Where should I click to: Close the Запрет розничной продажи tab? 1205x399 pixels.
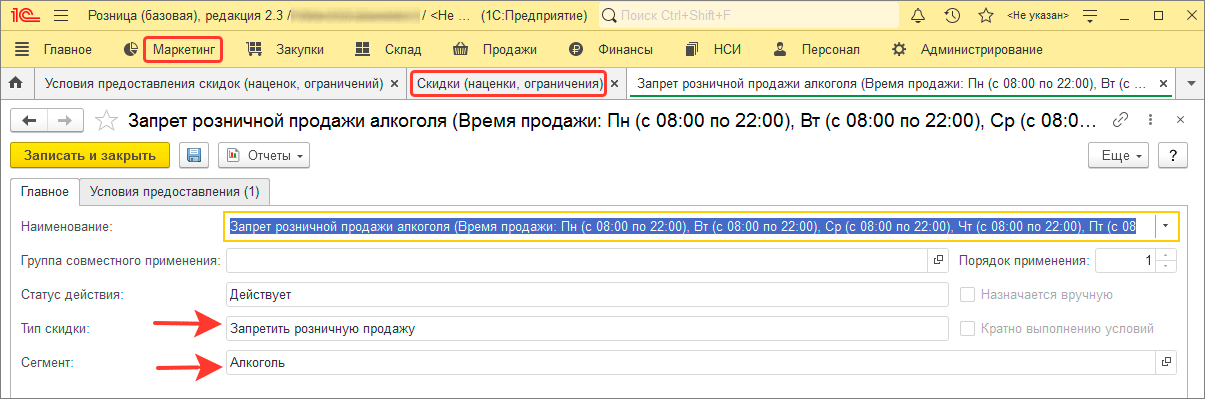[x=1164, y=83]
